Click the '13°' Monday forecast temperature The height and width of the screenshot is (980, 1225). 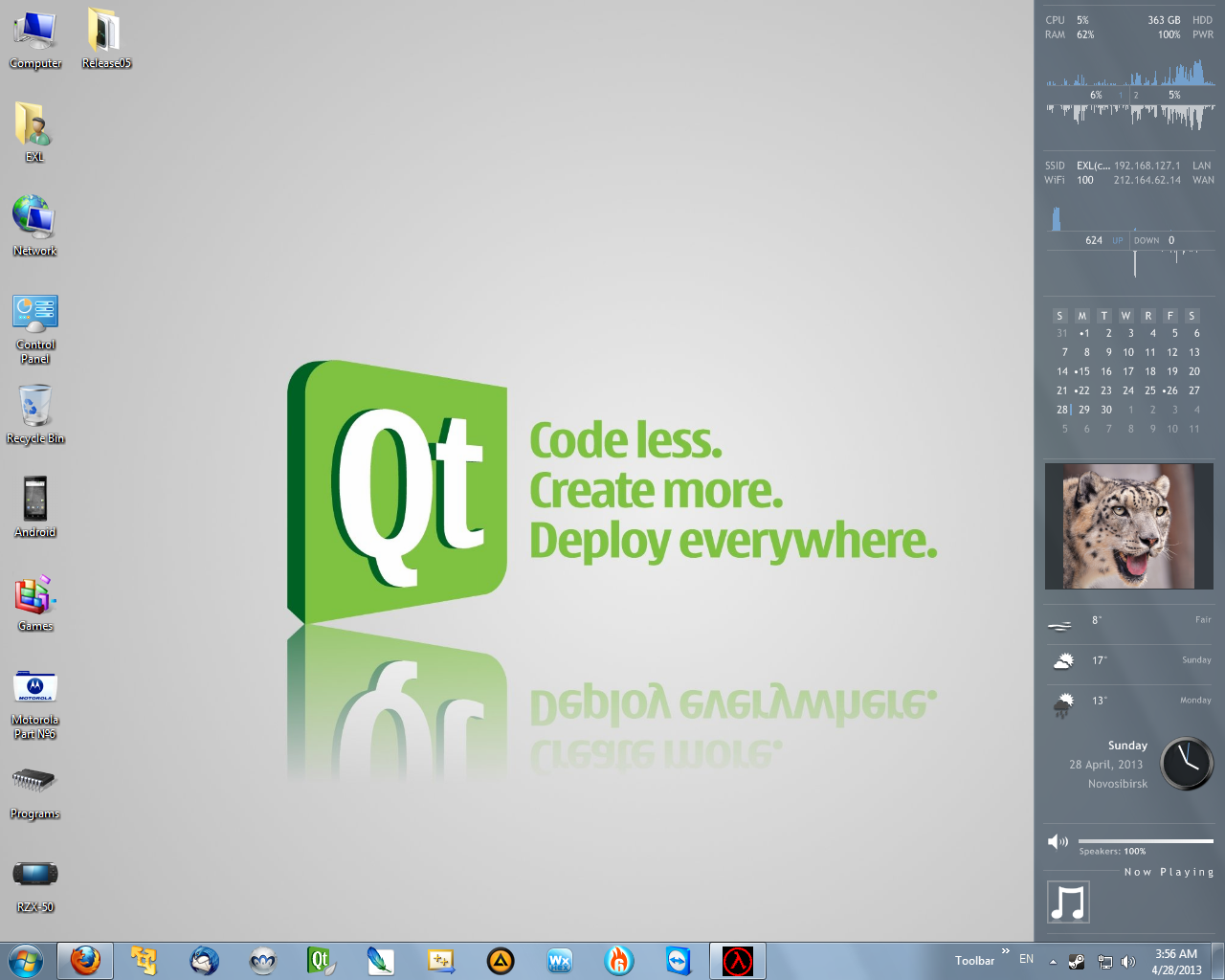[1100, 701]
